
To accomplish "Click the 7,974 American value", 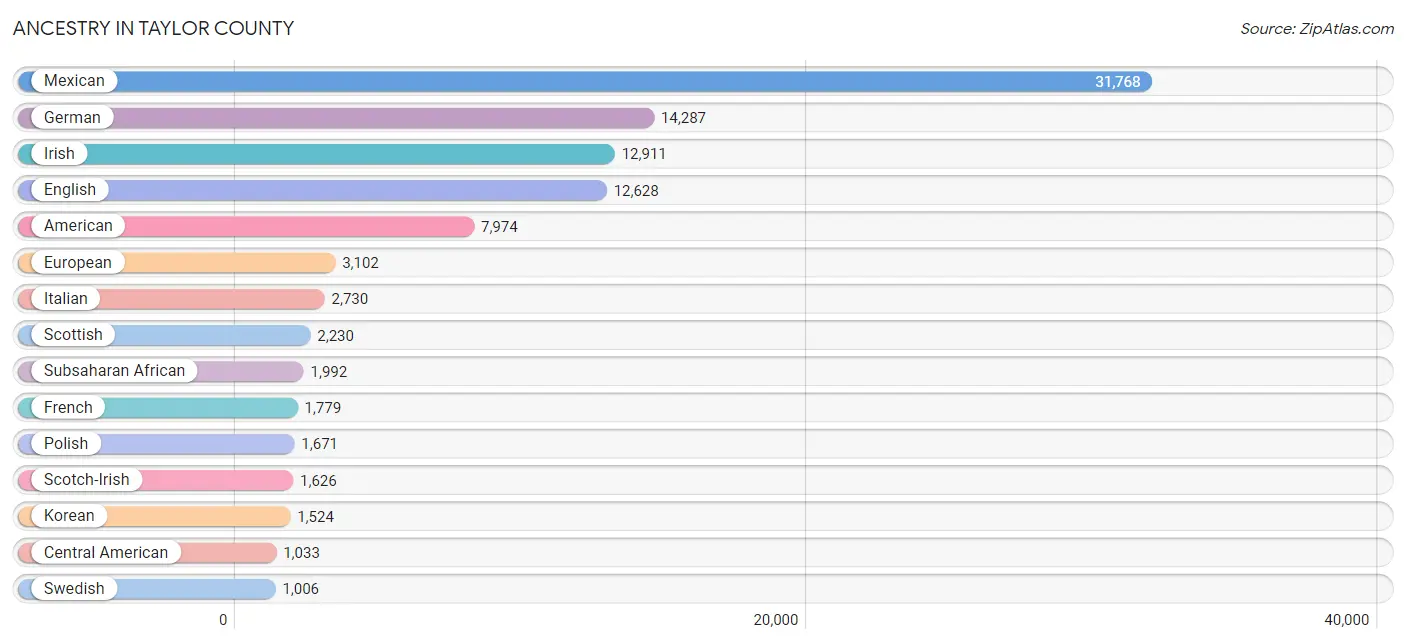I will 499,227.
